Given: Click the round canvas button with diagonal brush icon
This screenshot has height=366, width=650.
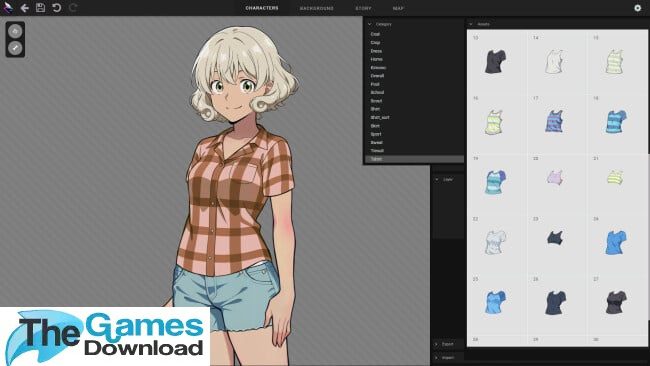Looking at the screenshot, I should (x=15, y=48).
